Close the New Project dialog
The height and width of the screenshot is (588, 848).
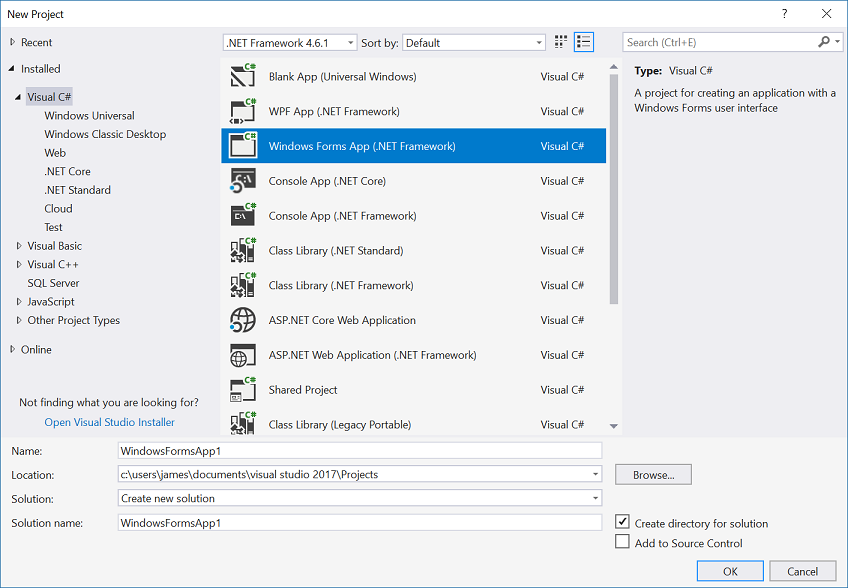tap(826, 14)
